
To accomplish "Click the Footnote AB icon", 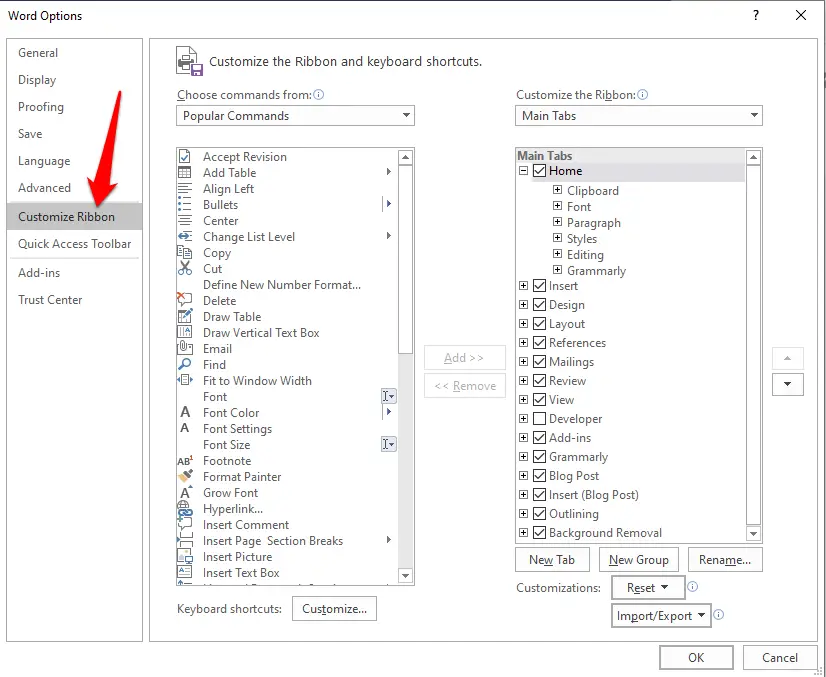I will click(185, 460).
